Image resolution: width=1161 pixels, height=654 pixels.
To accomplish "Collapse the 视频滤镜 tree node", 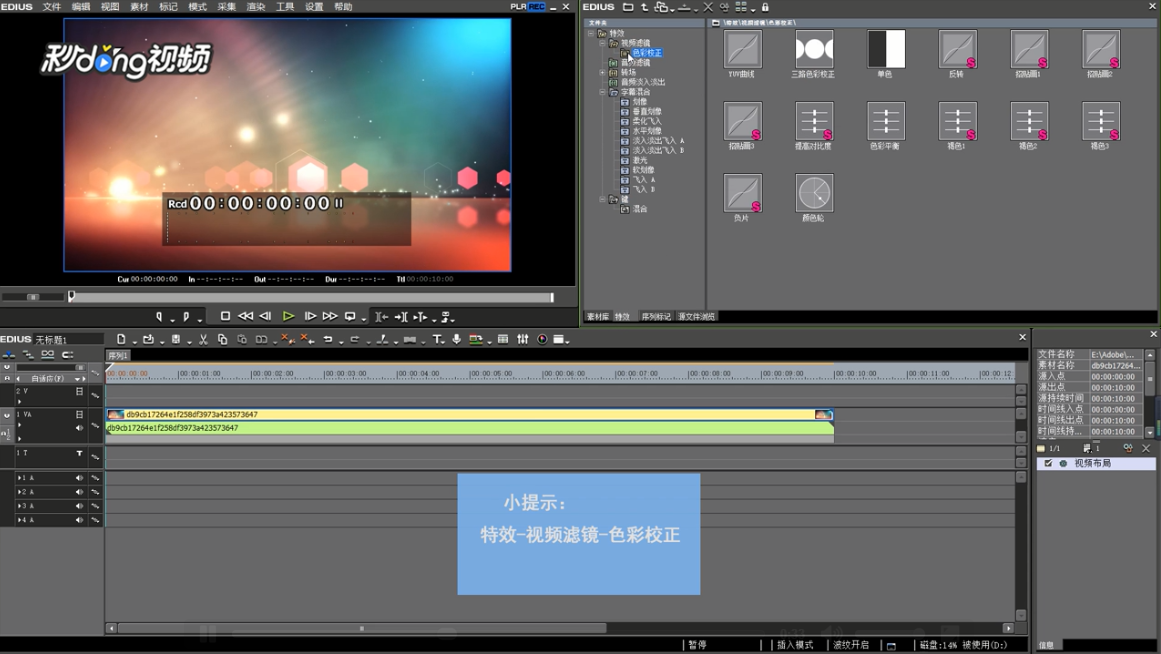I will (x=602, y=43).
